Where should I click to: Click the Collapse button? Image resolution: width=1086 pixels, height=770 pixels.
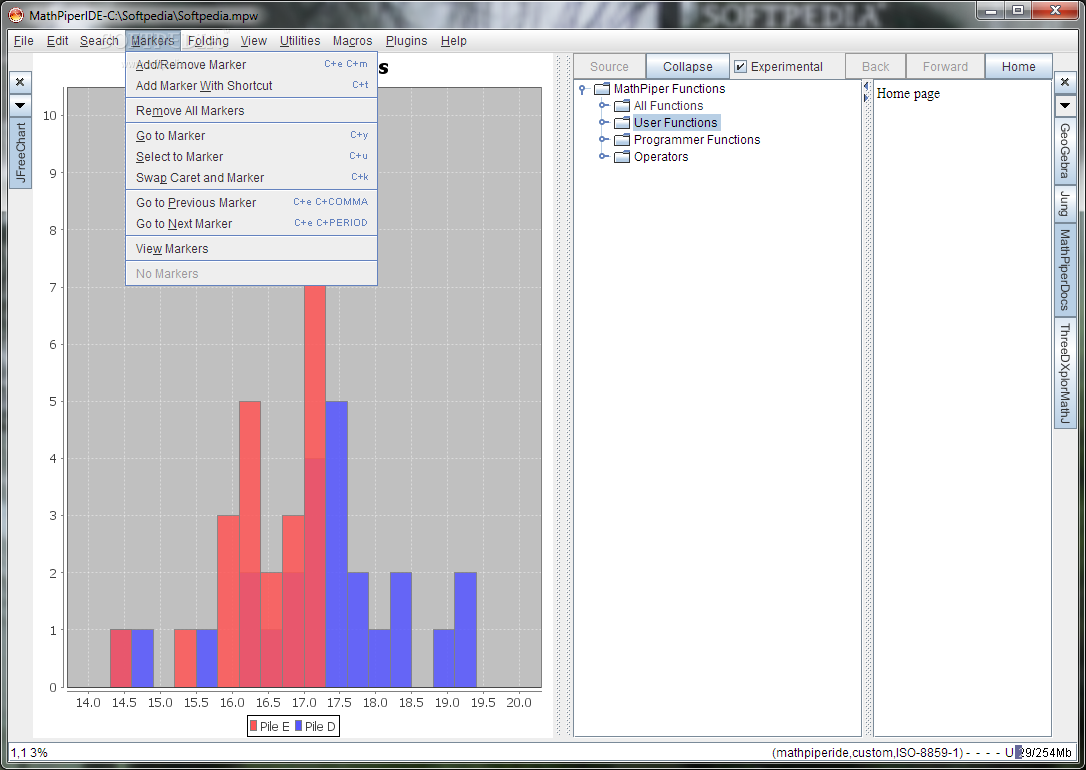point(687,66)
